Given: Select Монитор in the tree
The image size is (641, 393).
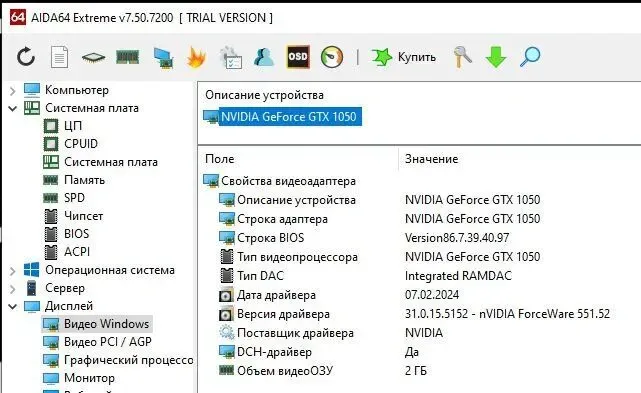Looking at the screenshot, I should click(89, 378).
